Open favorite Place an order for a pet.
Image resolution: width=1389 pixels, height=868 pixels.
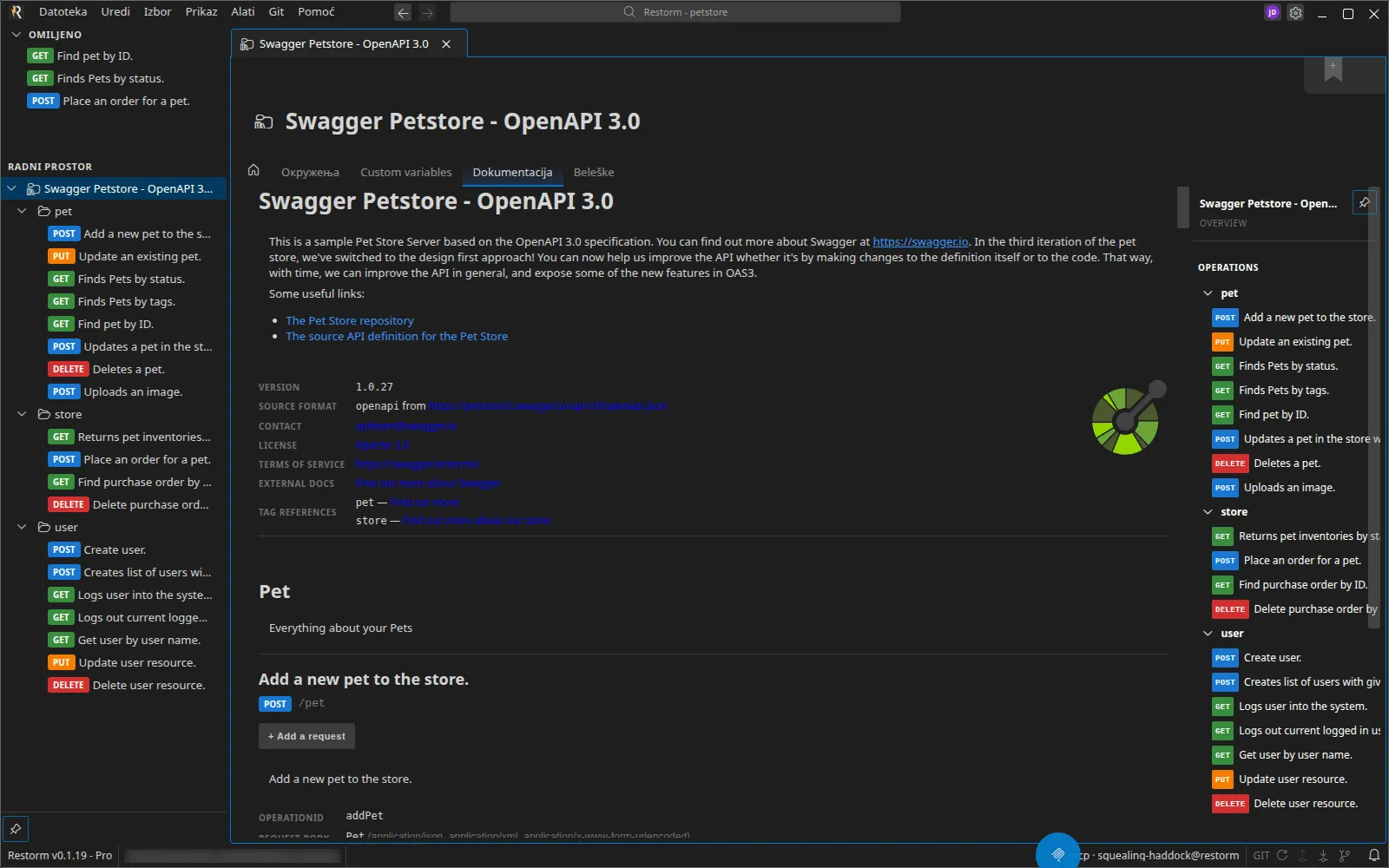pyautogui.click(x=126, y=101)
